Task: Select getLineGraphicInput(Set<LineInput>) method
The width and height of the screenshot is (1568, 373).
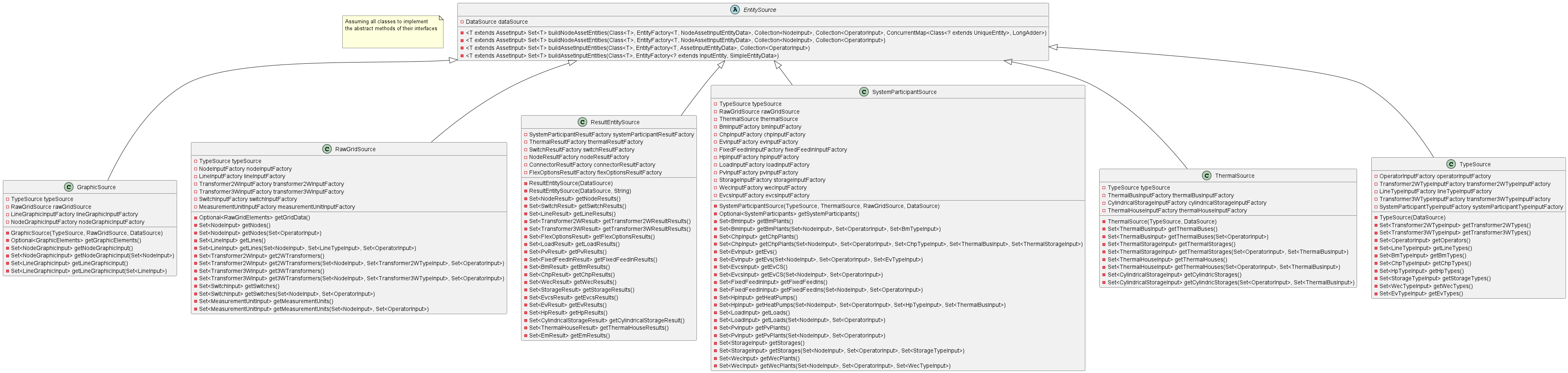Action: pyautogui.click(x=89, y=271)
